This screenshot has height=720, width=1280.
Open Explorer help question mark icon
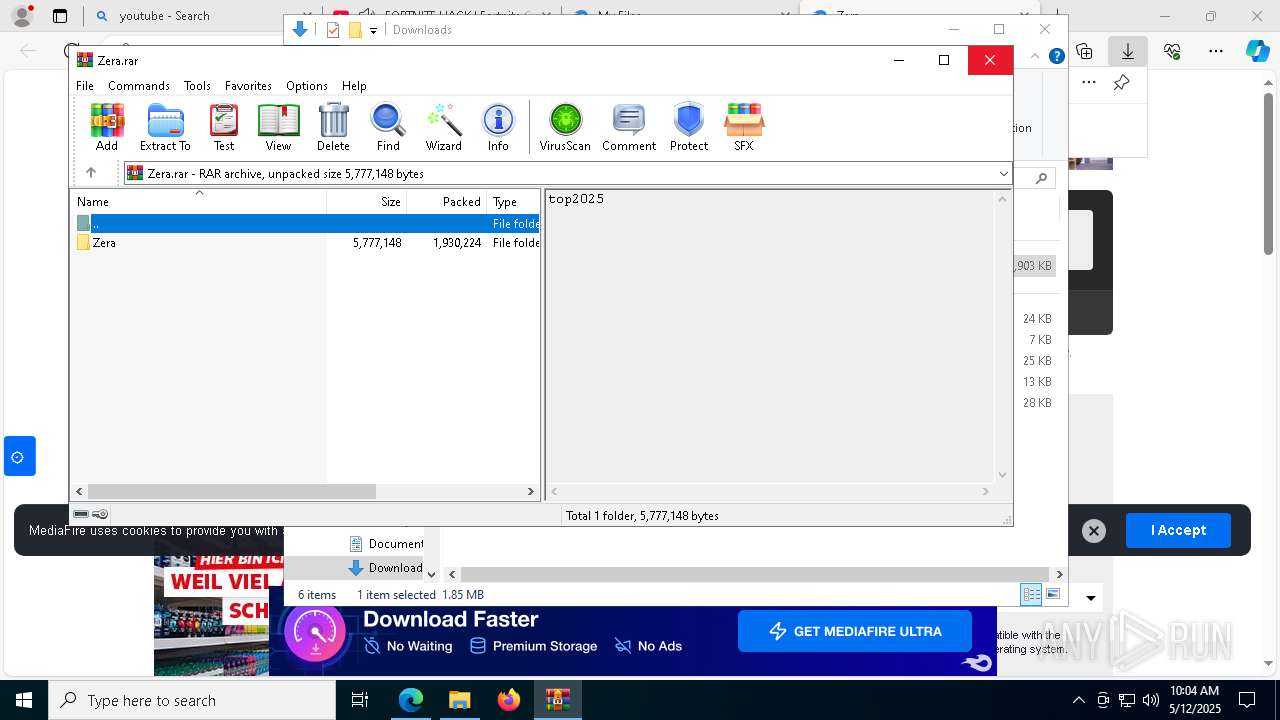click(x=1056, y=56)
